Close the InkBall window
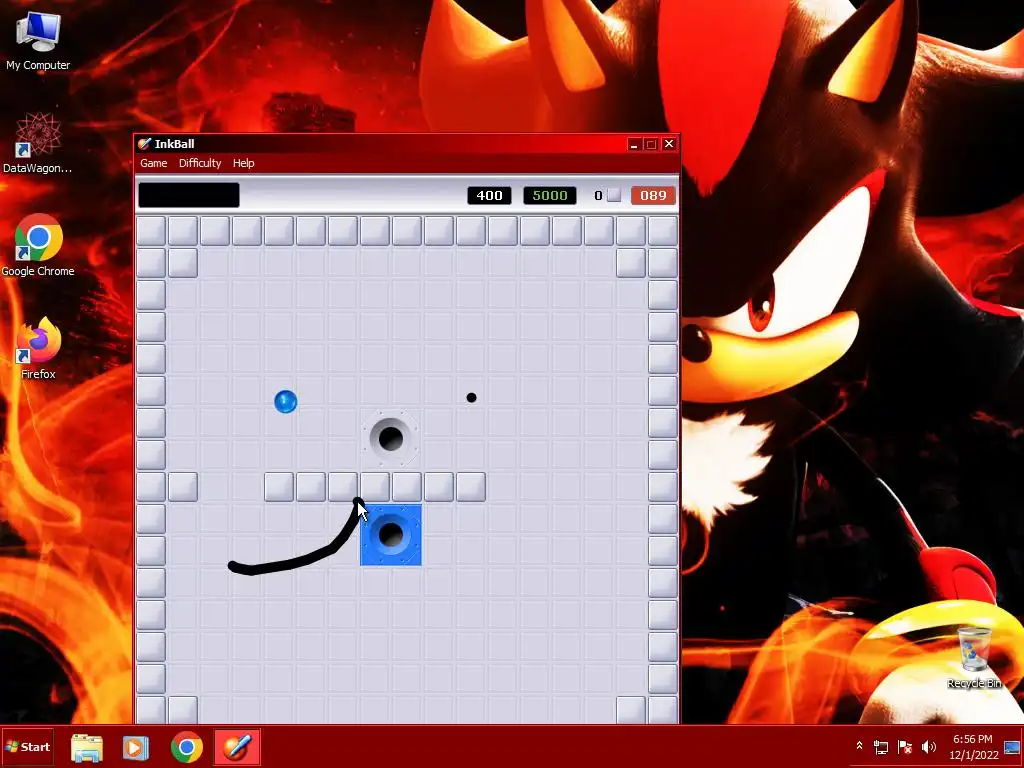The image size is (1024, 768). pos(669,144)
